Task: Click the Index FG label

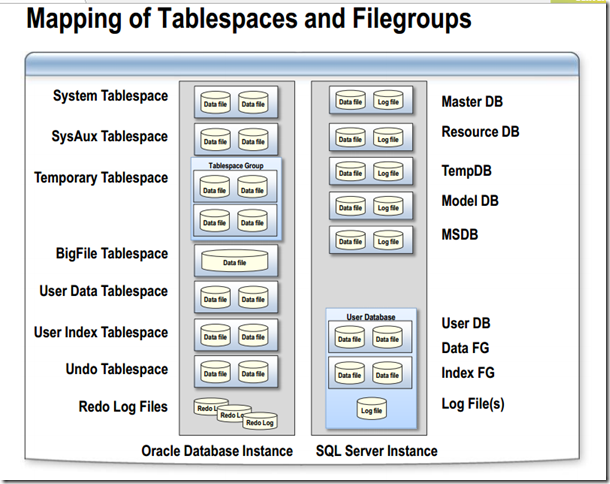Action: pyautogui.click(x=468, y=373)
